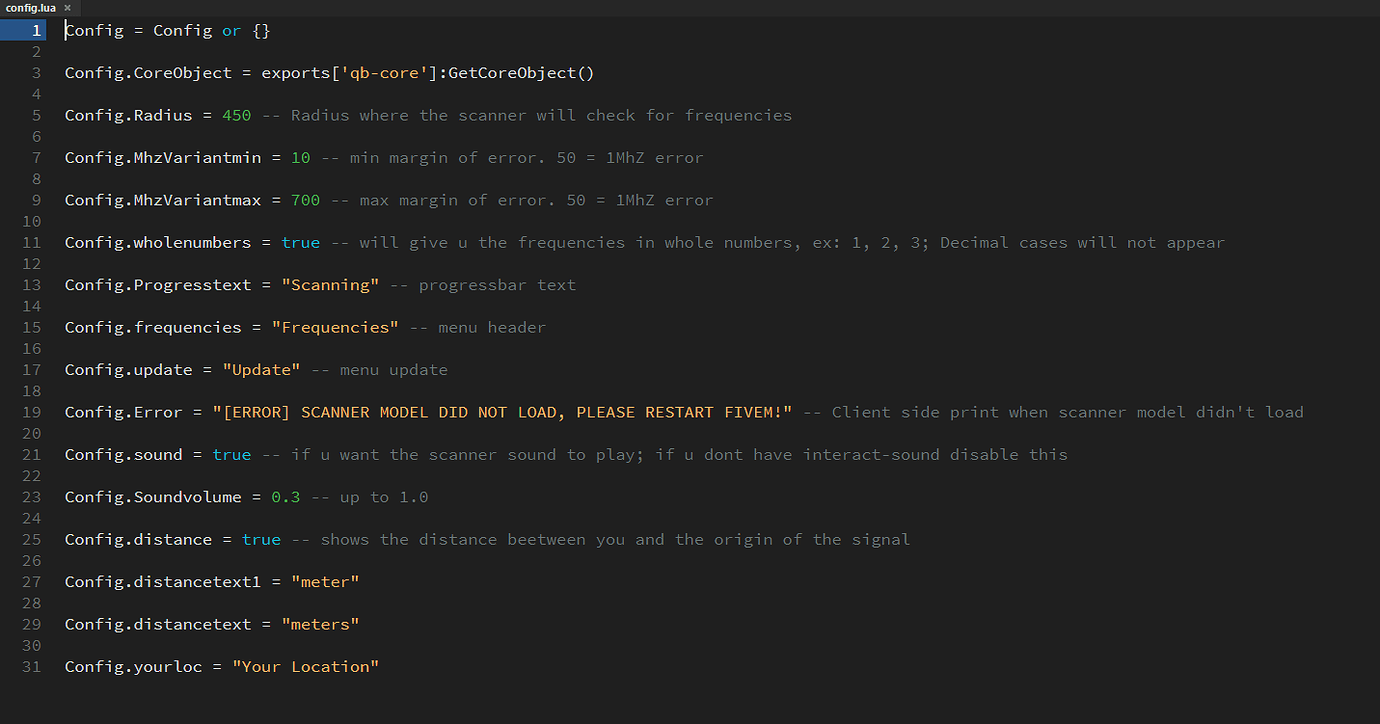Click the "meters" string on Config.distancetext

click(320, 623)
